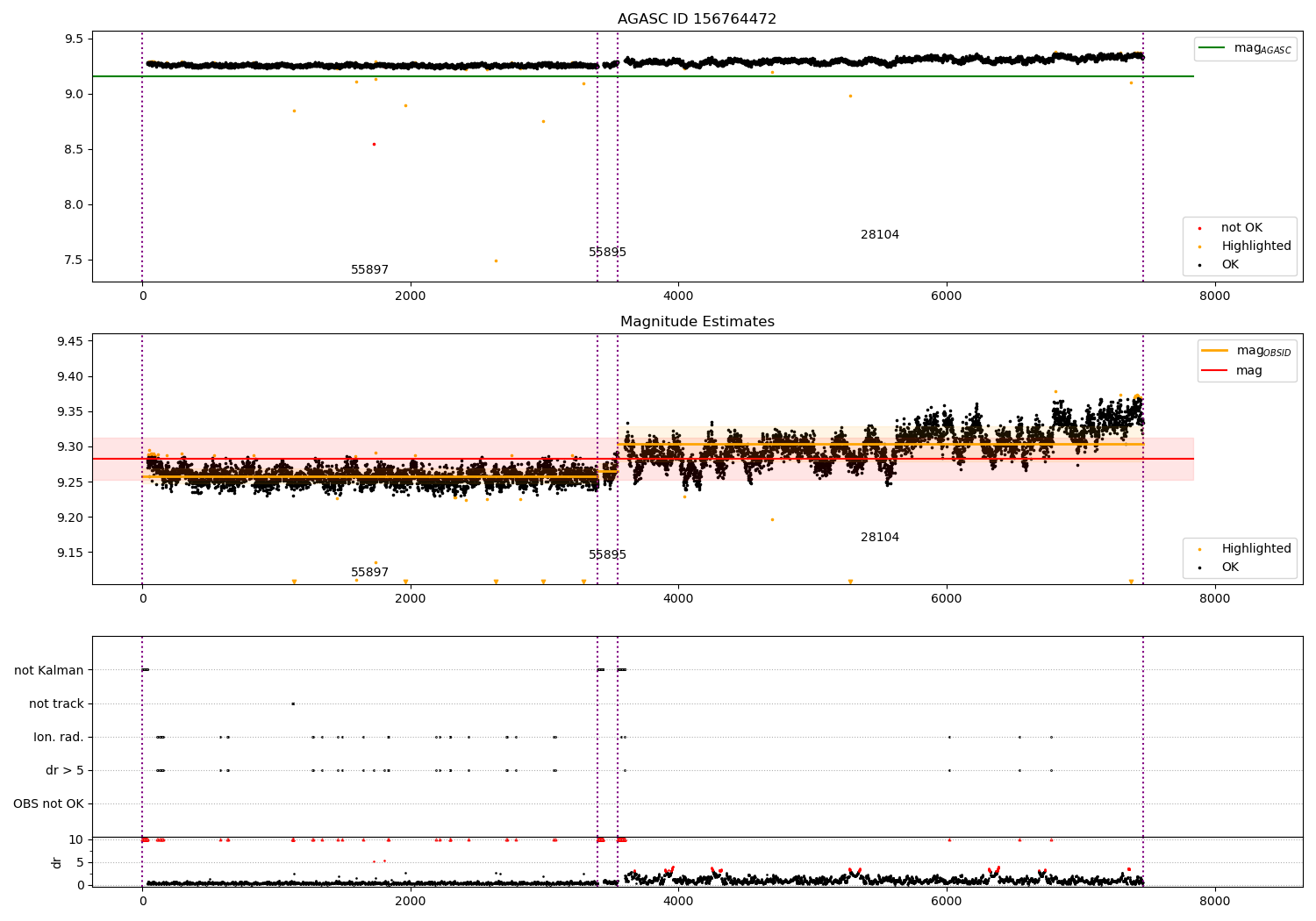Screen dimensions: 1316x921
Task: Click the 6000 x-tick under the top plot
Action: coord(947,296)
